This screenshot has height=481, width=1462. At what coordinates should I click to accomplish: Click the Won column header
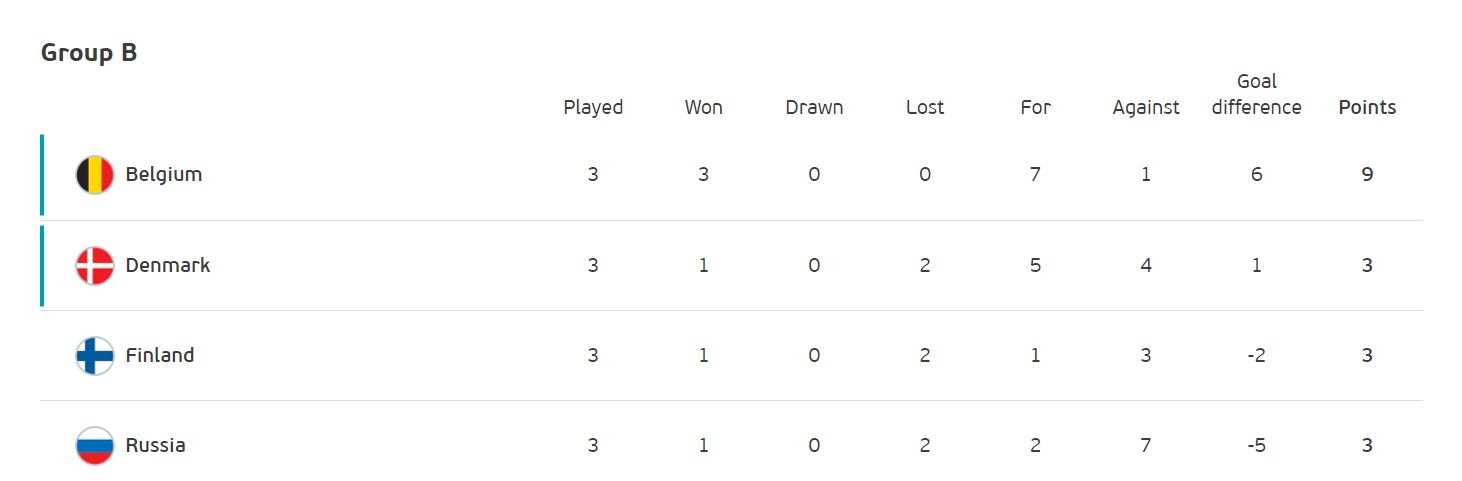tap(704, 108)
